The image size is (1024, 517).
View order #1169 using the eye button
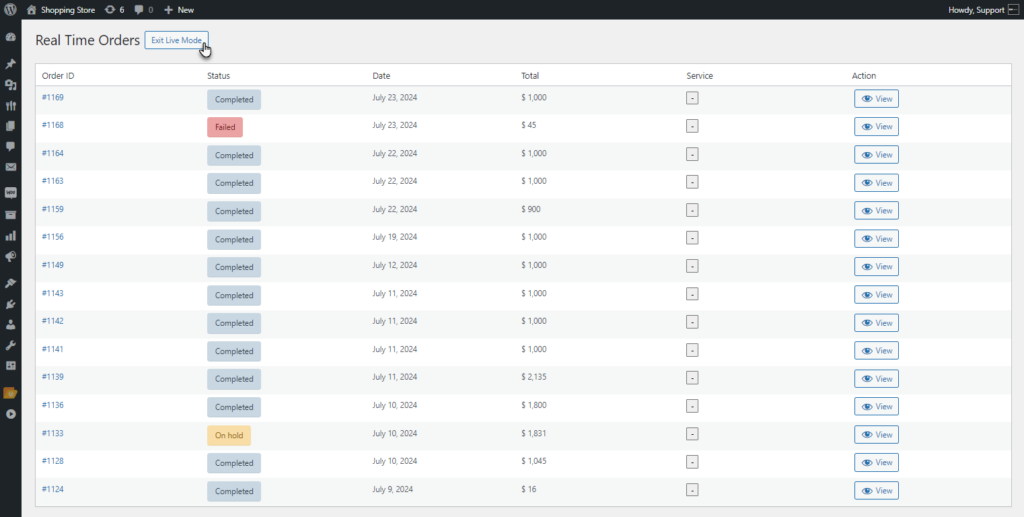point(876,99)
